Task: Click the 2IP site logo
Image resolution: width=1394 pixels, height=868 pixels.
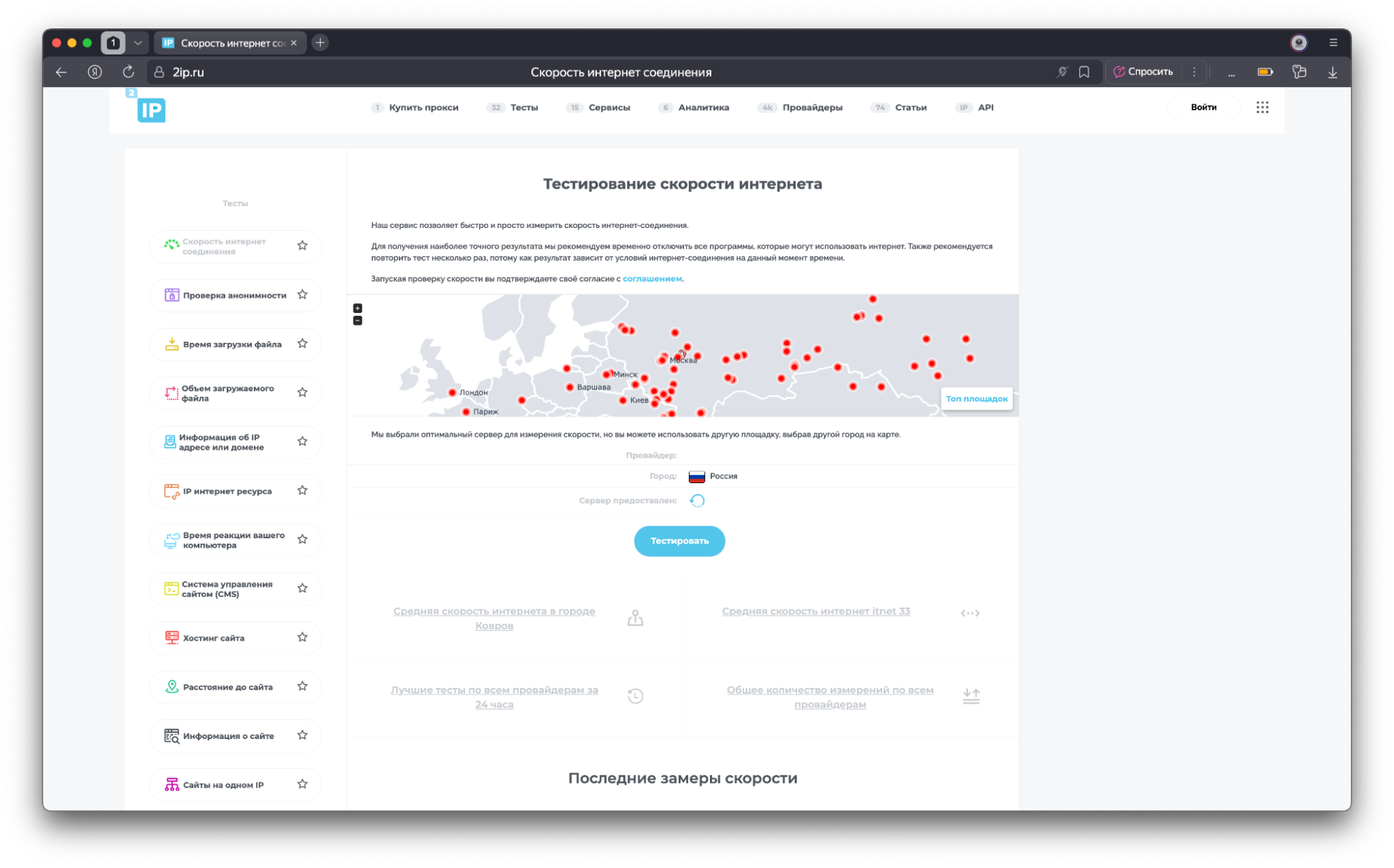Action: tap(150, 108)
